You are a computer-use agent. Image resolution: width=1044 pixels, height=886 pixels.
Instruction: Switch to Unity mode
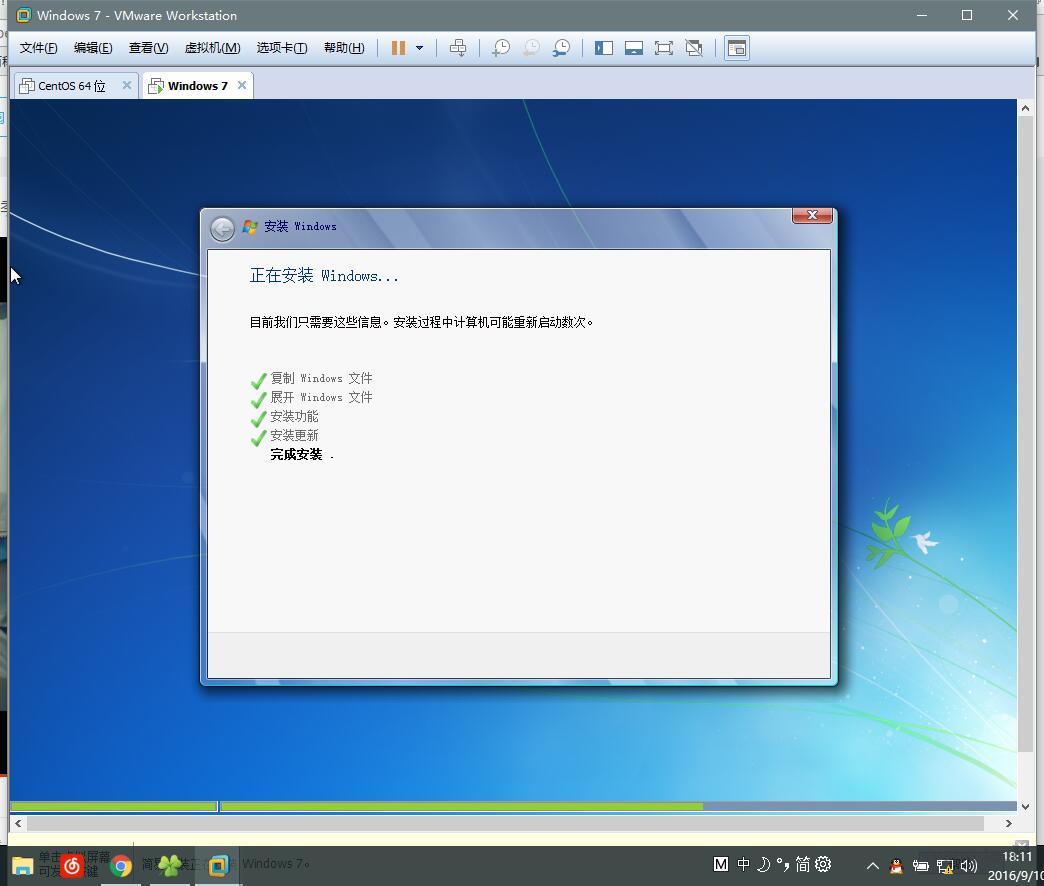coord(694,48)
